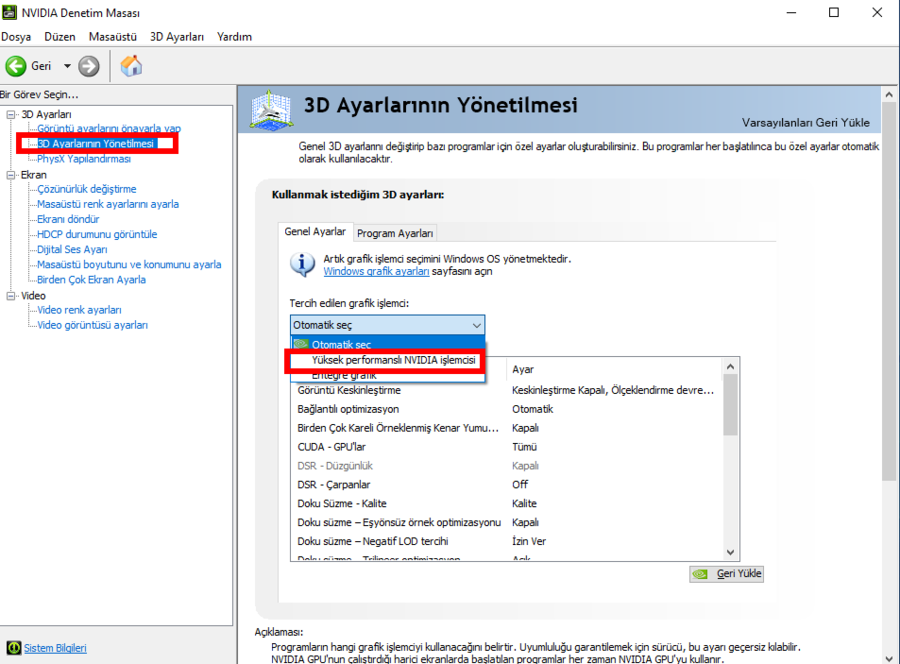Collapse the Ekran tree node

click(10, 175)
